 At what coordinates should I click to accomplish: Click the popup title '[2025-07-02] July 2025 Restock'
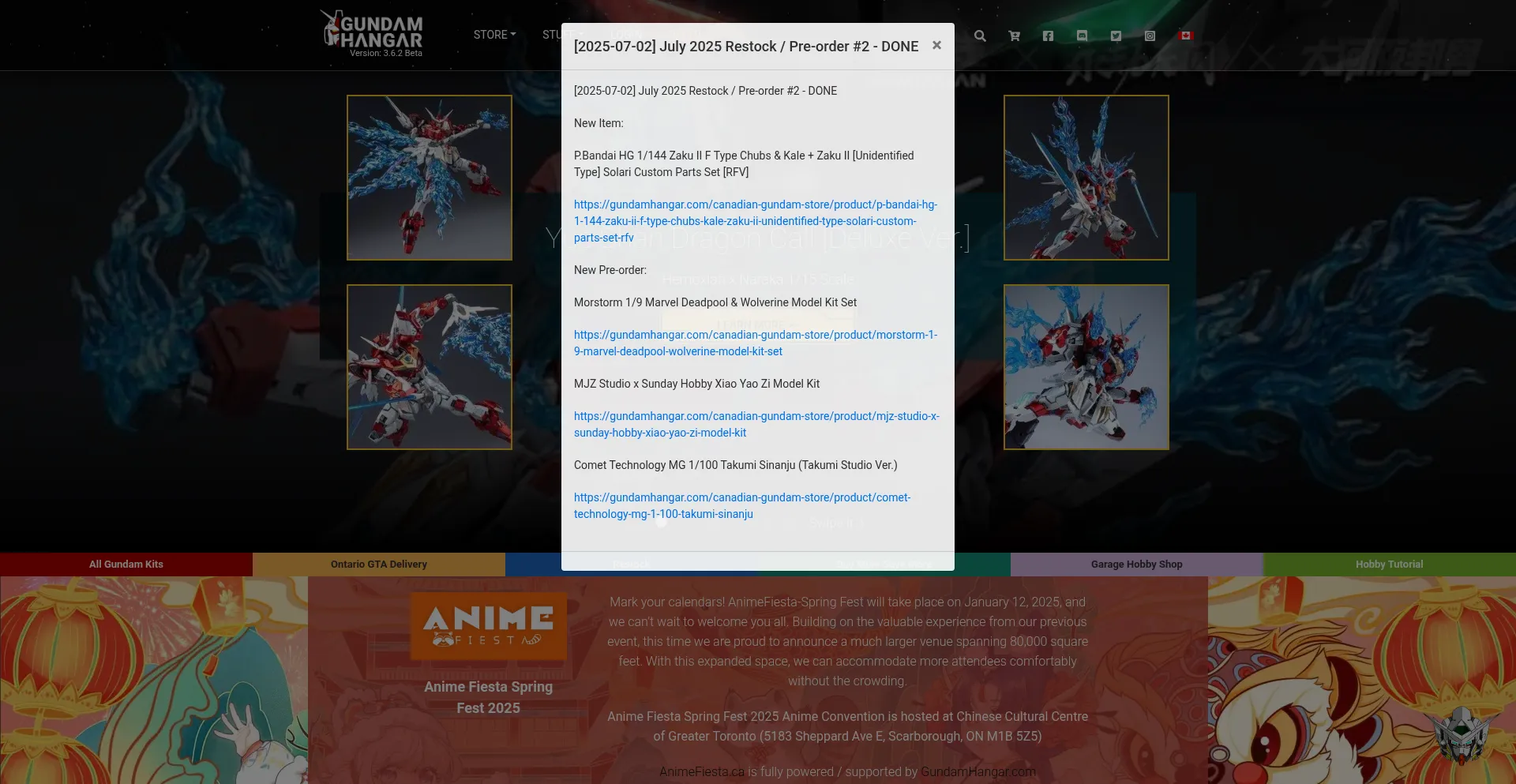pos(746,46)
